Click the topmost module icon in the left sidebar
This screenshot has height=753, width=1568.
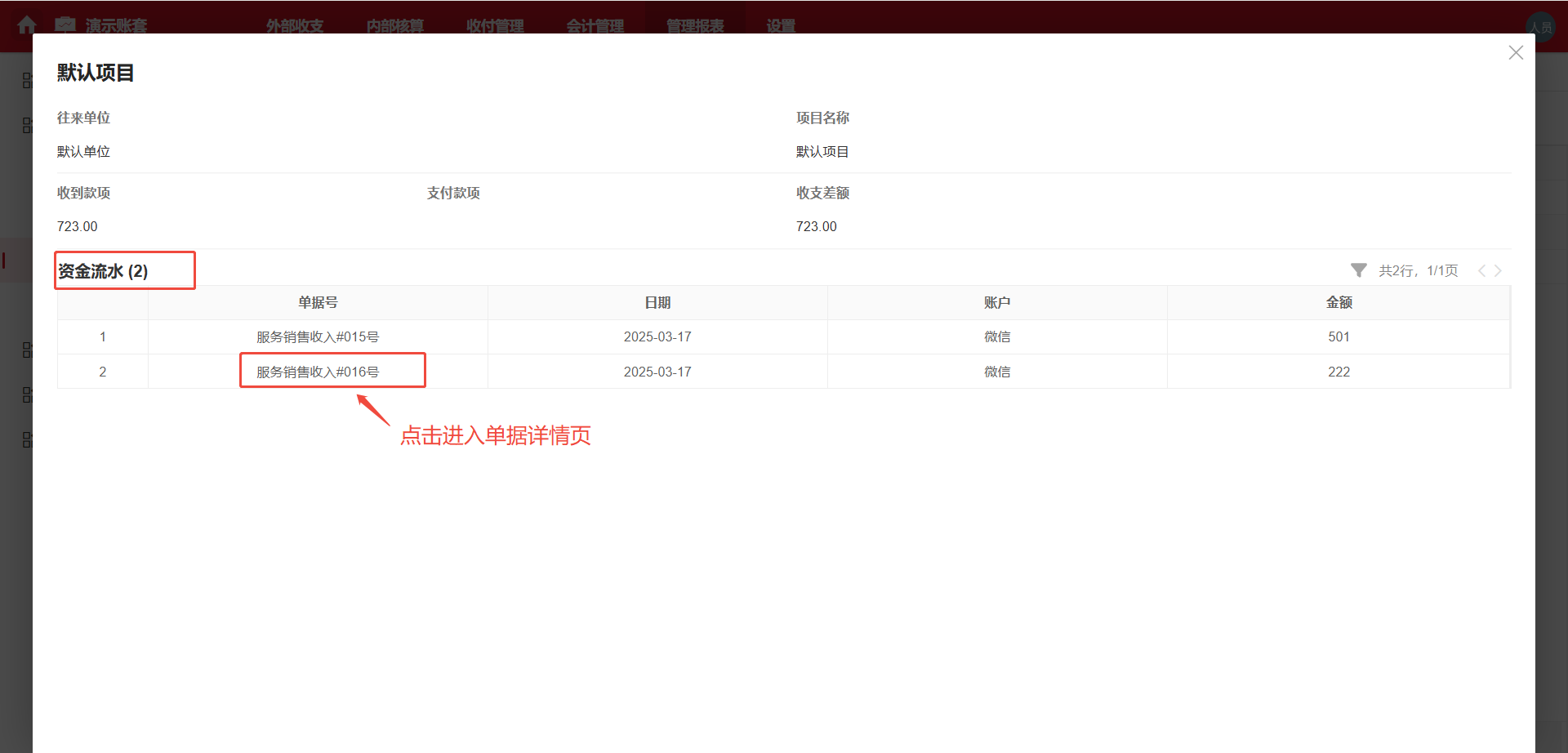27,80
